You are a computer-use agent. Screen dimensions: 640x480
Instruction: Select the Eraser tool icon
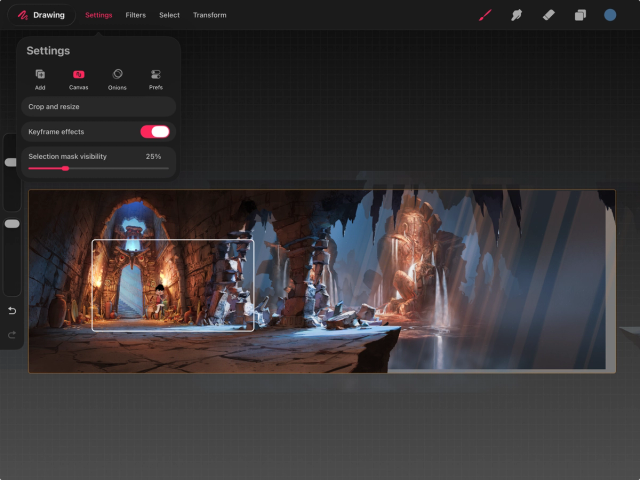click(548, 15)
